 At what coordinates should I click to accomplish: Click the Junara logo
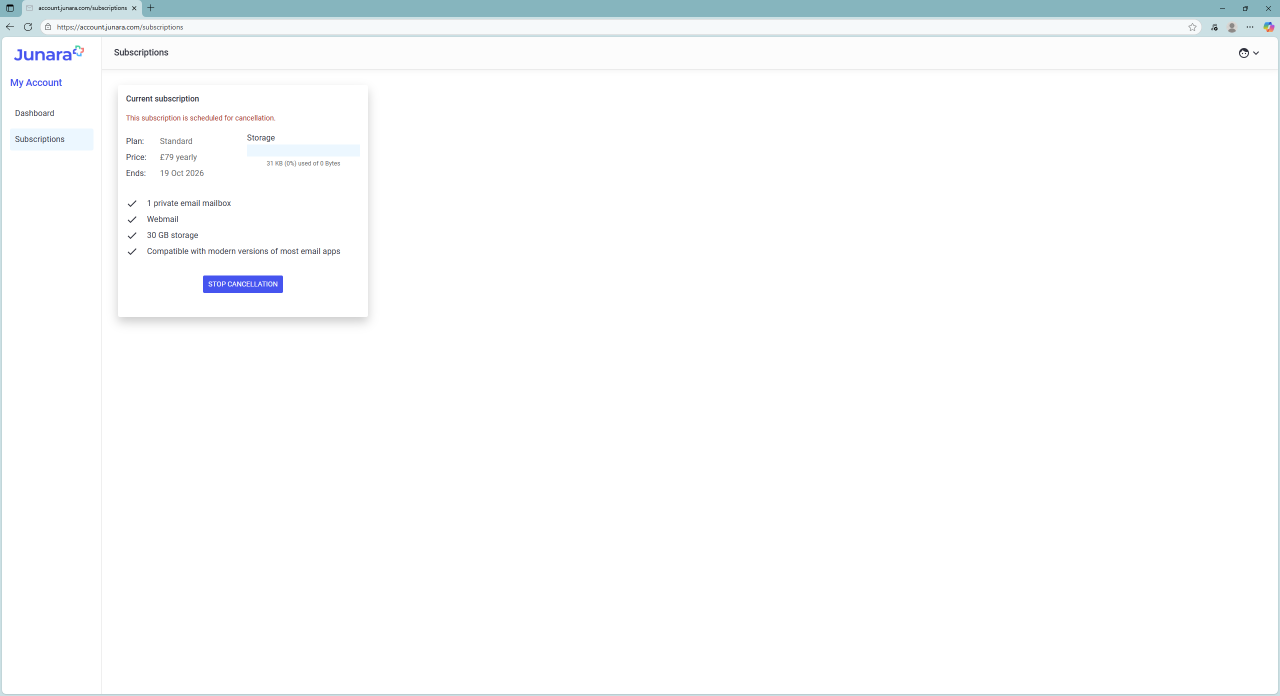(49, 53)
